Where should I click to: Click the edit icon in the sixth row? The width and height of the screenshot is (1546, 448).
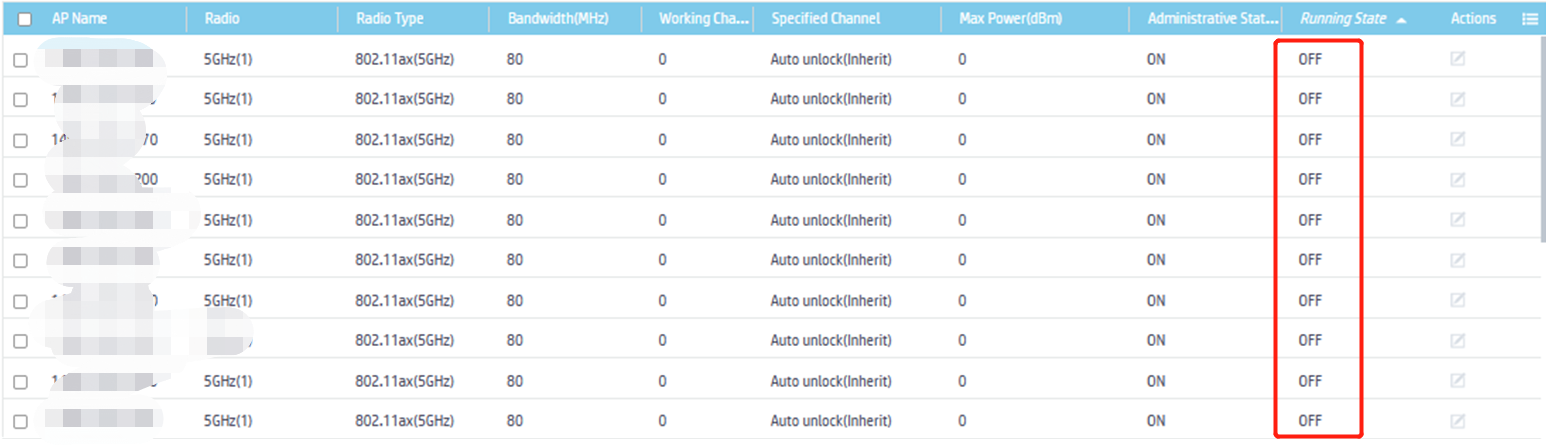(1457, 260)
